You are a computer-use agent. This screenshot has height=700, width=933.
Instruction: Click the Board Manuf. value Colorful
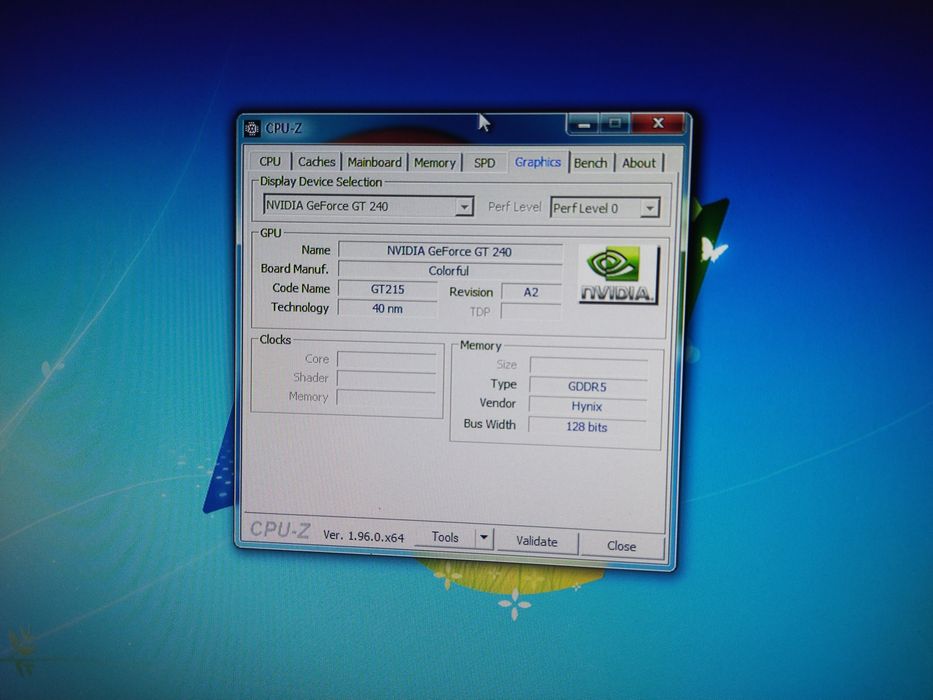tap(450, 270)
